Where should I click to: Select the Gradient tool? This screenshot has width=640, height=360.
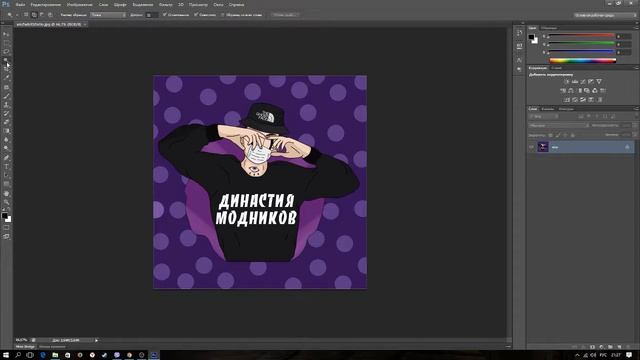[6, 131]
